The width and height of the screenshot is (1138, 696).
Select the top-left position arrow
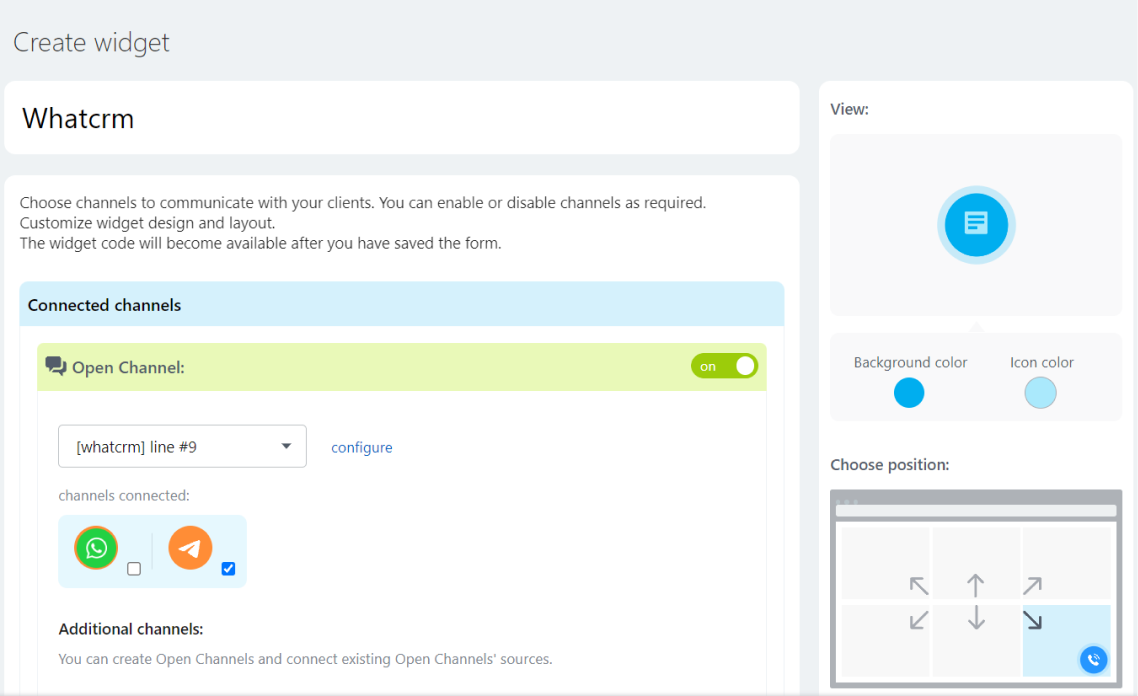coord(919,585)
